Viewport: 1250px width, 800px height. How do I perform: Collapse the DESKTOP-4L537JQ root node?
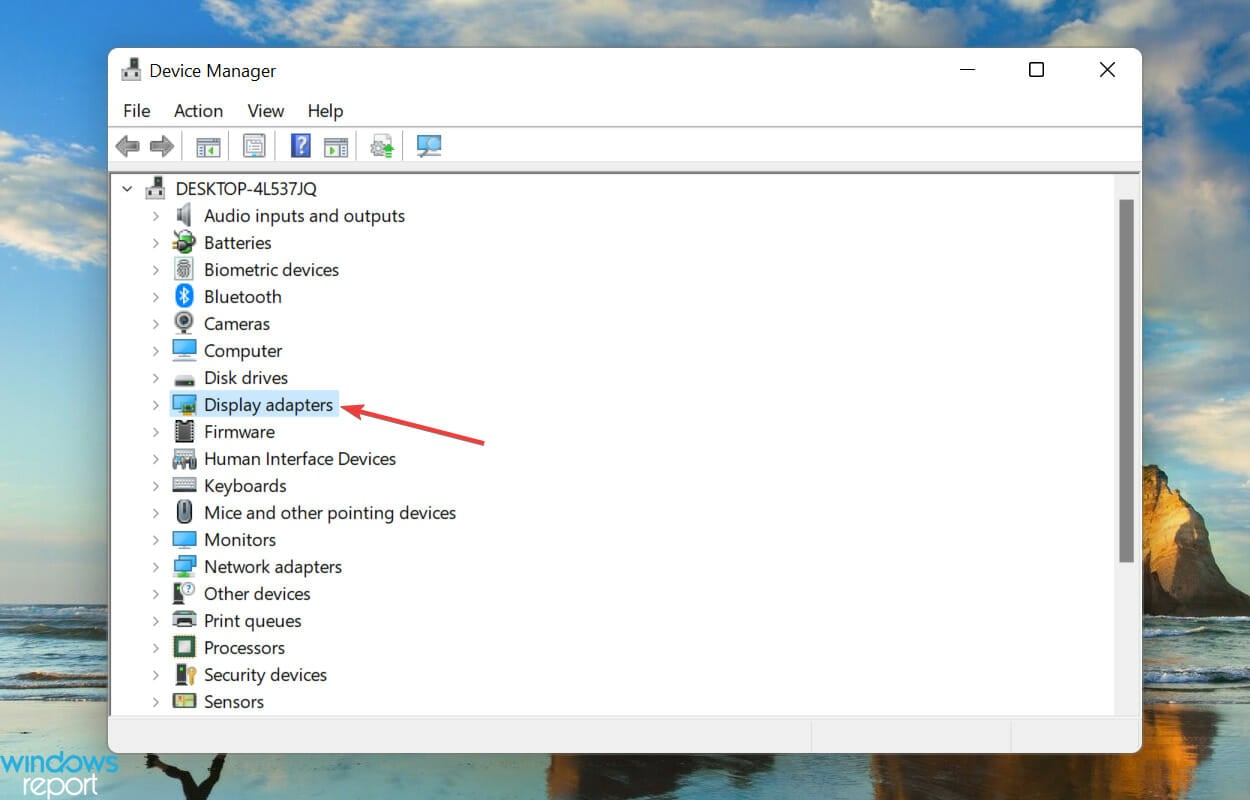click(x=127, y=189)
